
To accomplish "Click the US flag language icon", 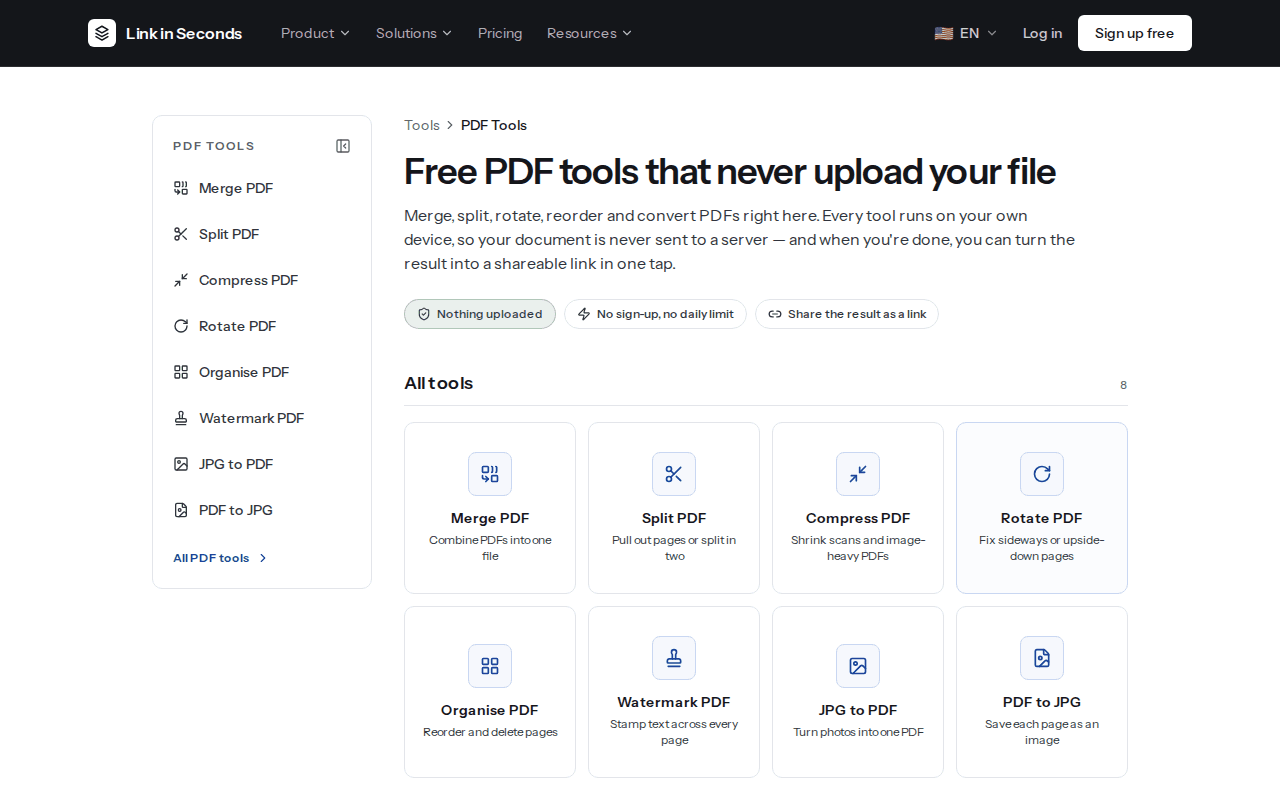I will tap(944, 33).
